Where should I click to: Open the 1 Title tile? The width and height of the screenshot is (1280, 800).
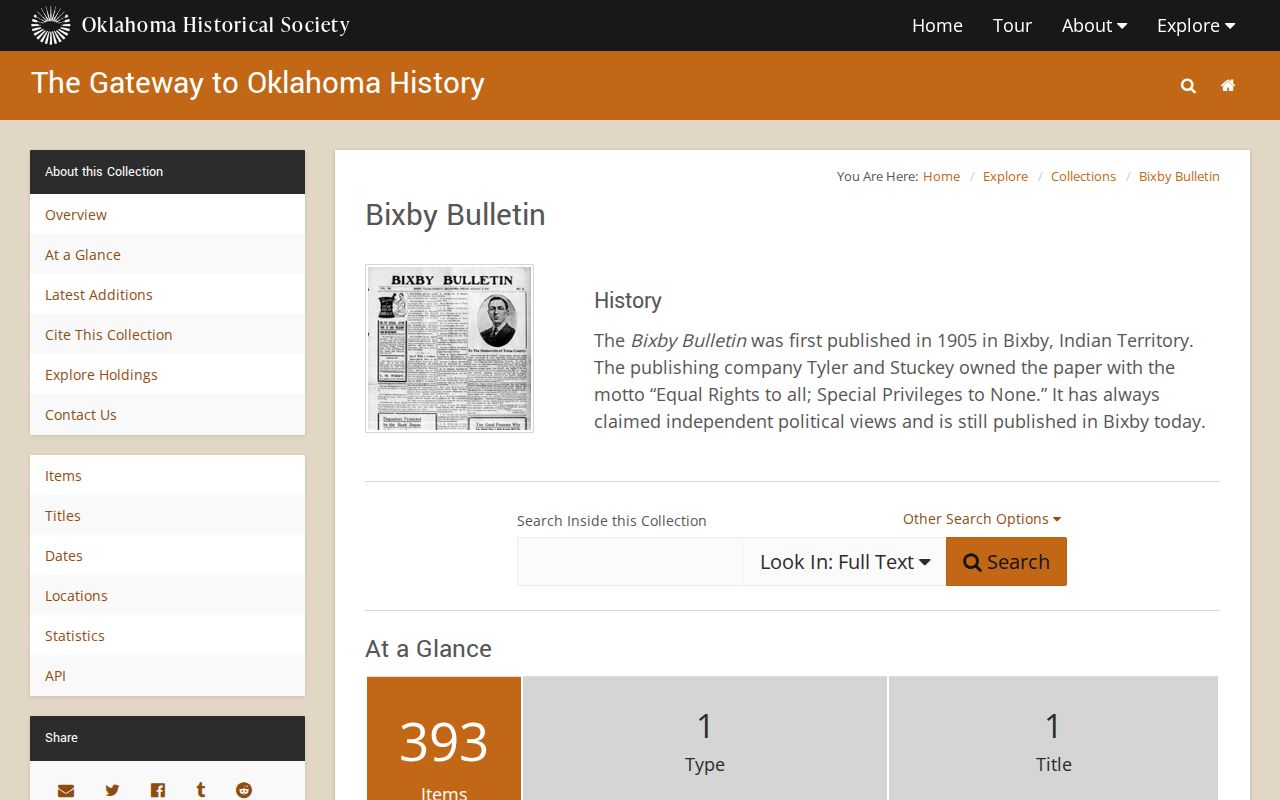tap(1053, 738)
